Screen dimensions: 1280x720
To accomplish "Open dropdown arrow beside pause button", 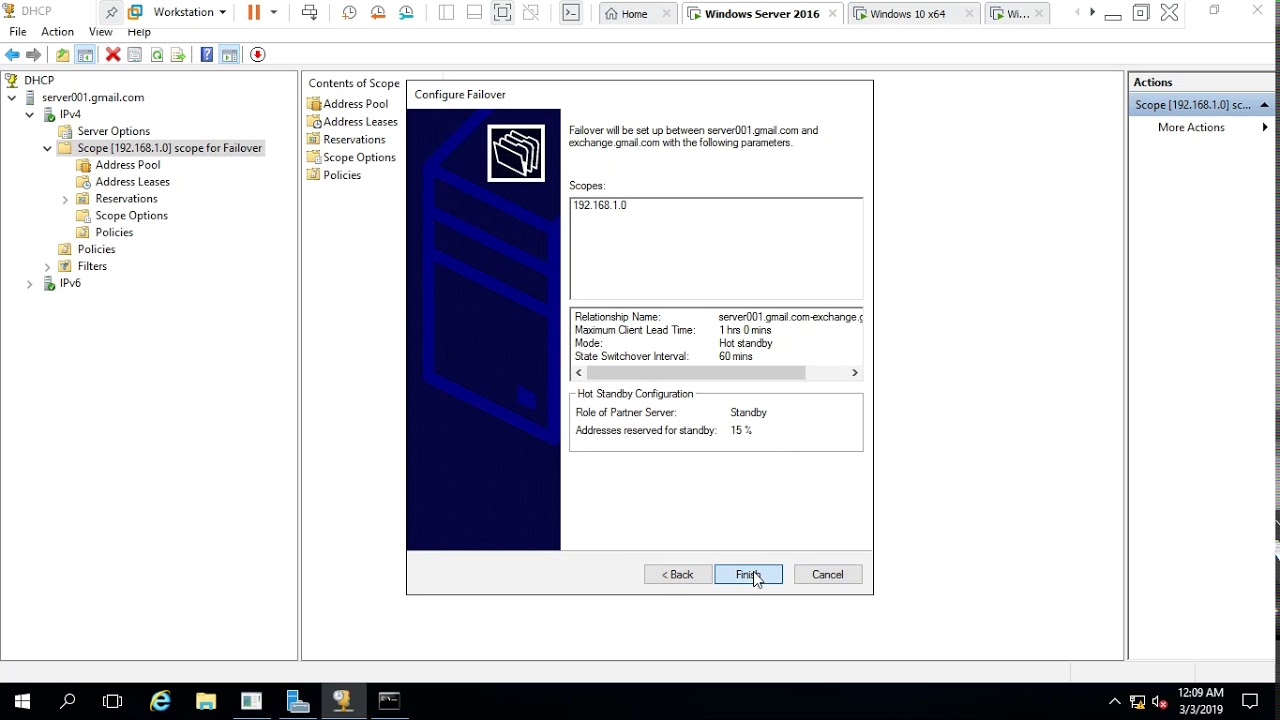I will tap(273, 13).
